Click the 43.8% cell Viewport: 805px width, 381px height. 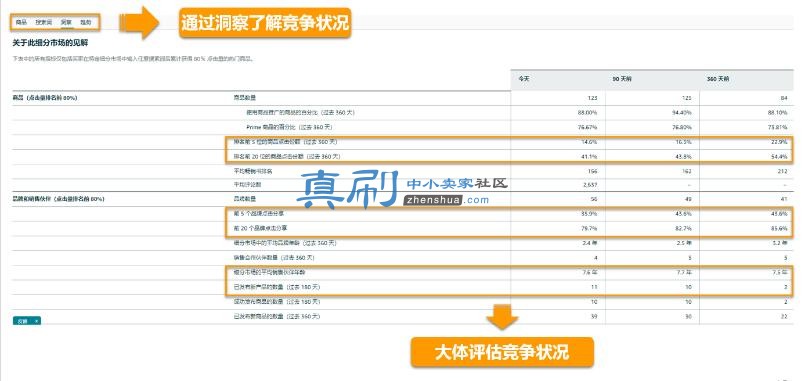683,156
